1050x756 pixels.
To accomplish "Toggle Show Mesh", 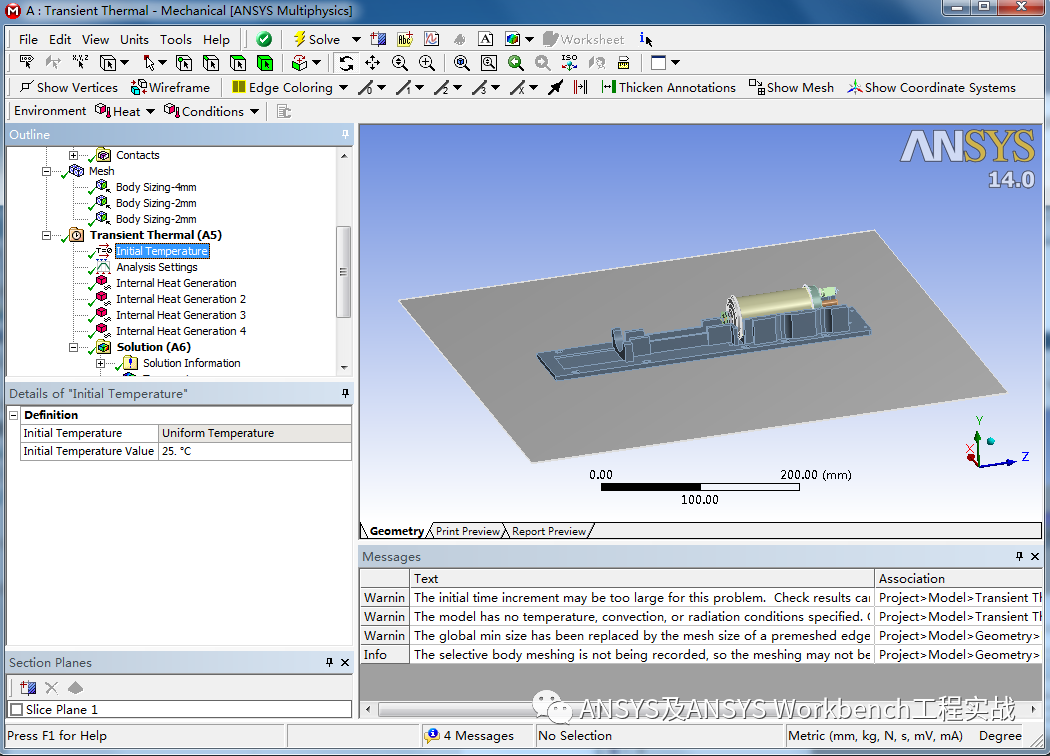I will coord(792,88).
